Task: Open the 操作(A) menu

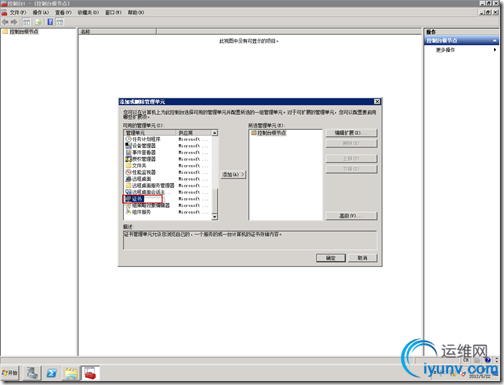Action: click(x=41, y=12)
